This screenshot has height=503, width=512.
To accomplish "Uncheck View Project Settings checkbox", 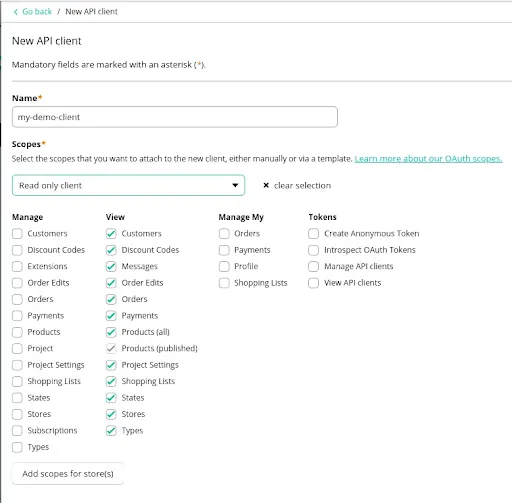I will point(111,365).
